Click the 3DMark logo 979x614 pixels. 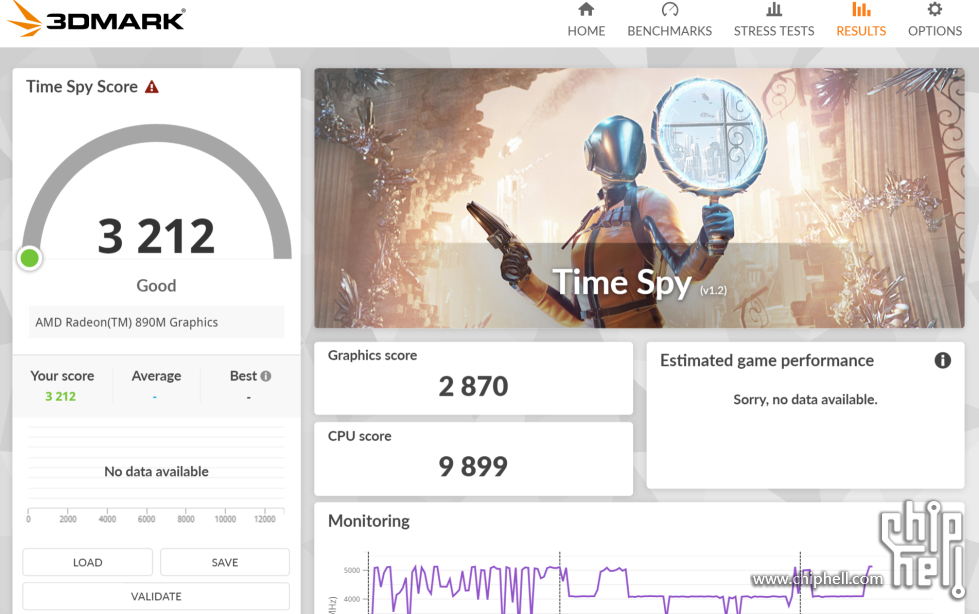click(x=97, y=19)
